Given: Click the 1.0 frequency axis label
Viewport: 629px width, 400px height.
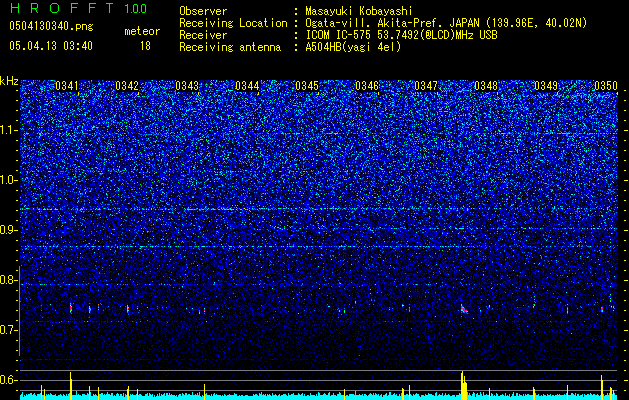Looking at the screenshot, I should click(9, 180).
